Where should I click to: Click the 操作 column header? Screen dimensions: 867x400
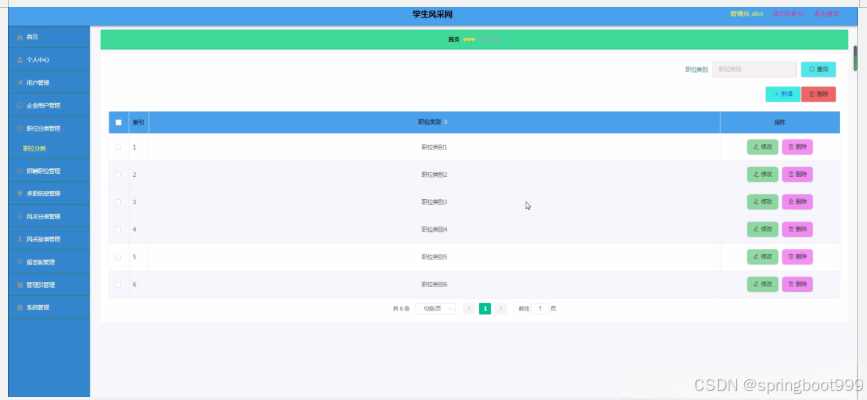click(780, 122)
